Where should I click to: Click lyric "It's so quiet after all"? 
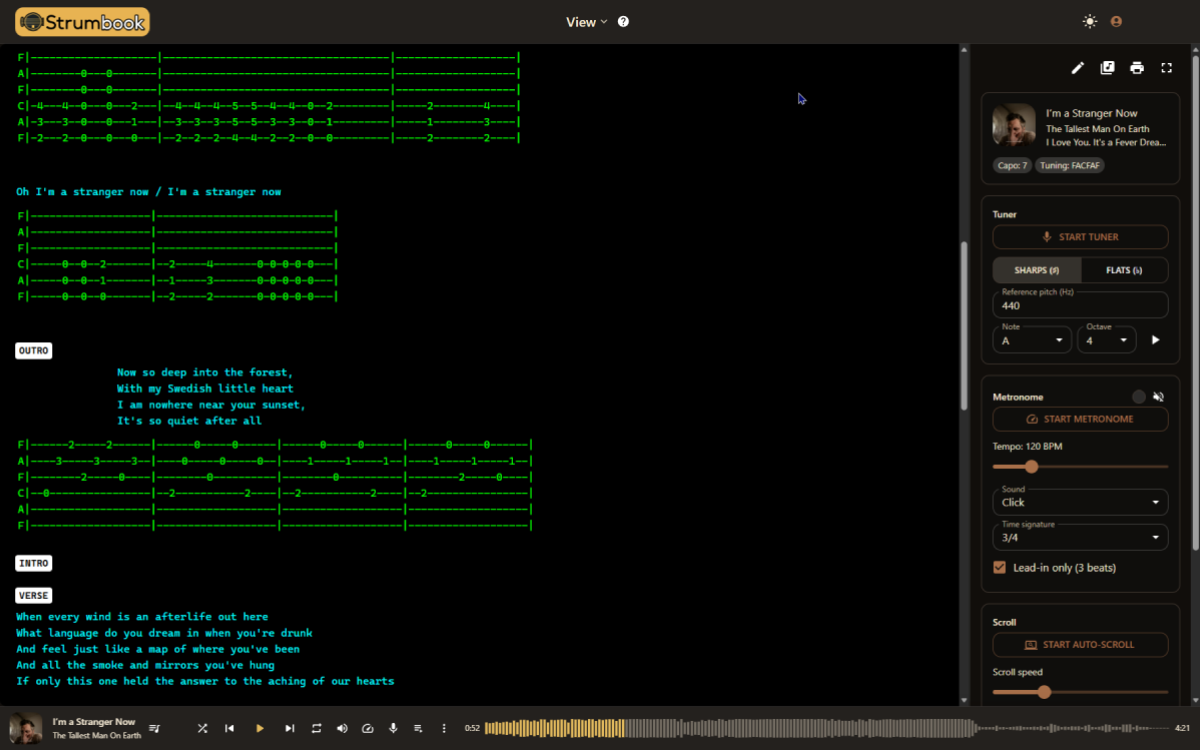pyautogui.click(x=189, y=421)
